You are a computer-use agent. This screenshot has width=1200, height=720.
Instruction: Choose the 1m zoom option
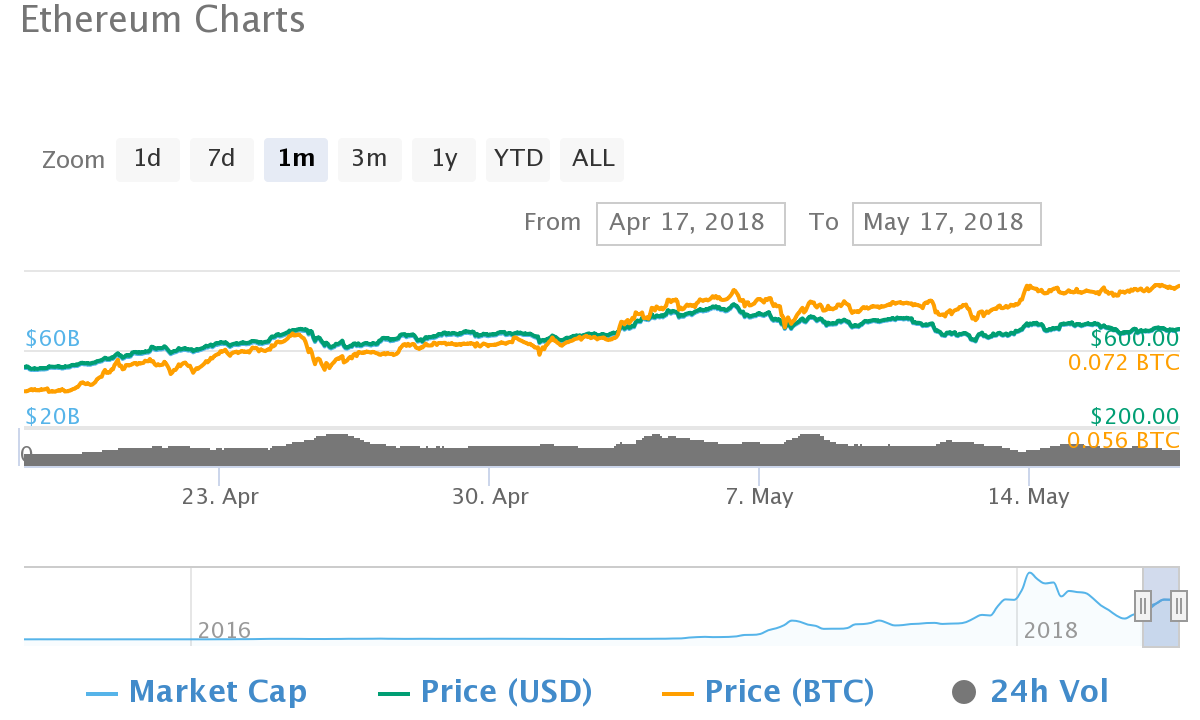pos(296,160)
